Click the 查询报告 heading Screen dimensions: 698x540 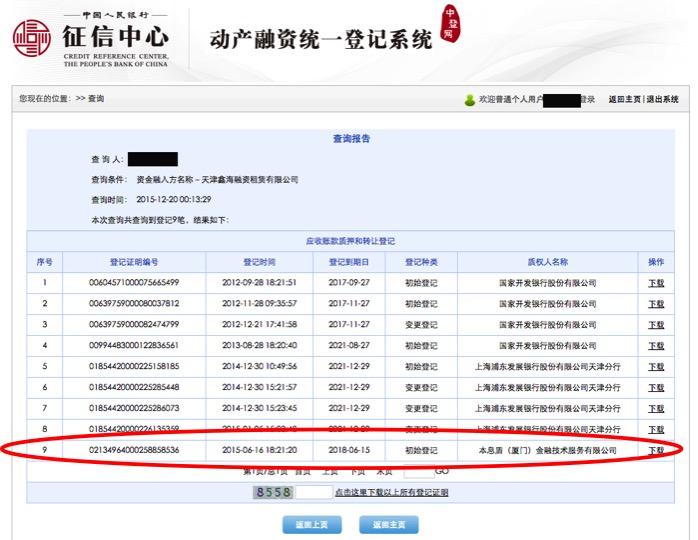point(351,139)
